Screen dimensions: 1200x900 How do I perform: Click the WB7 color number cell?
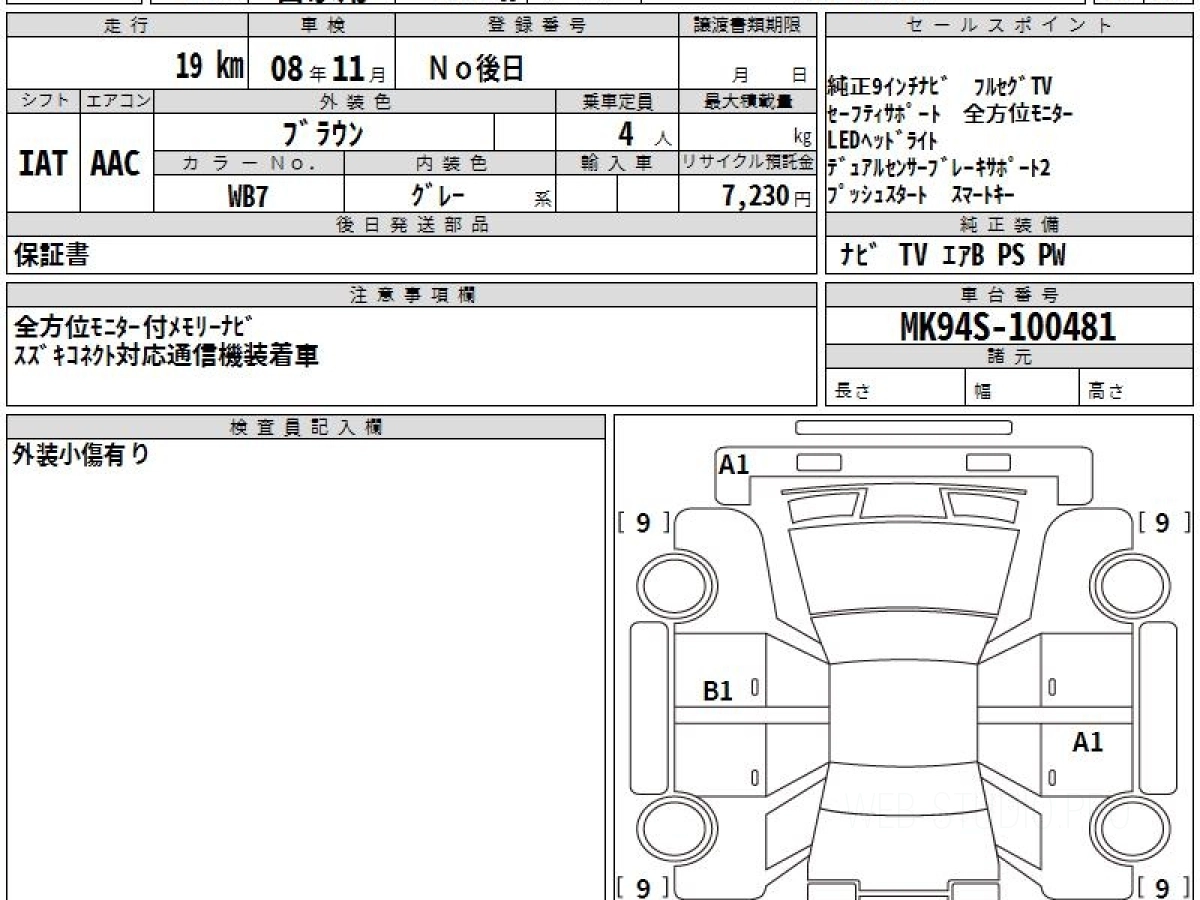(x=248, y=195)
